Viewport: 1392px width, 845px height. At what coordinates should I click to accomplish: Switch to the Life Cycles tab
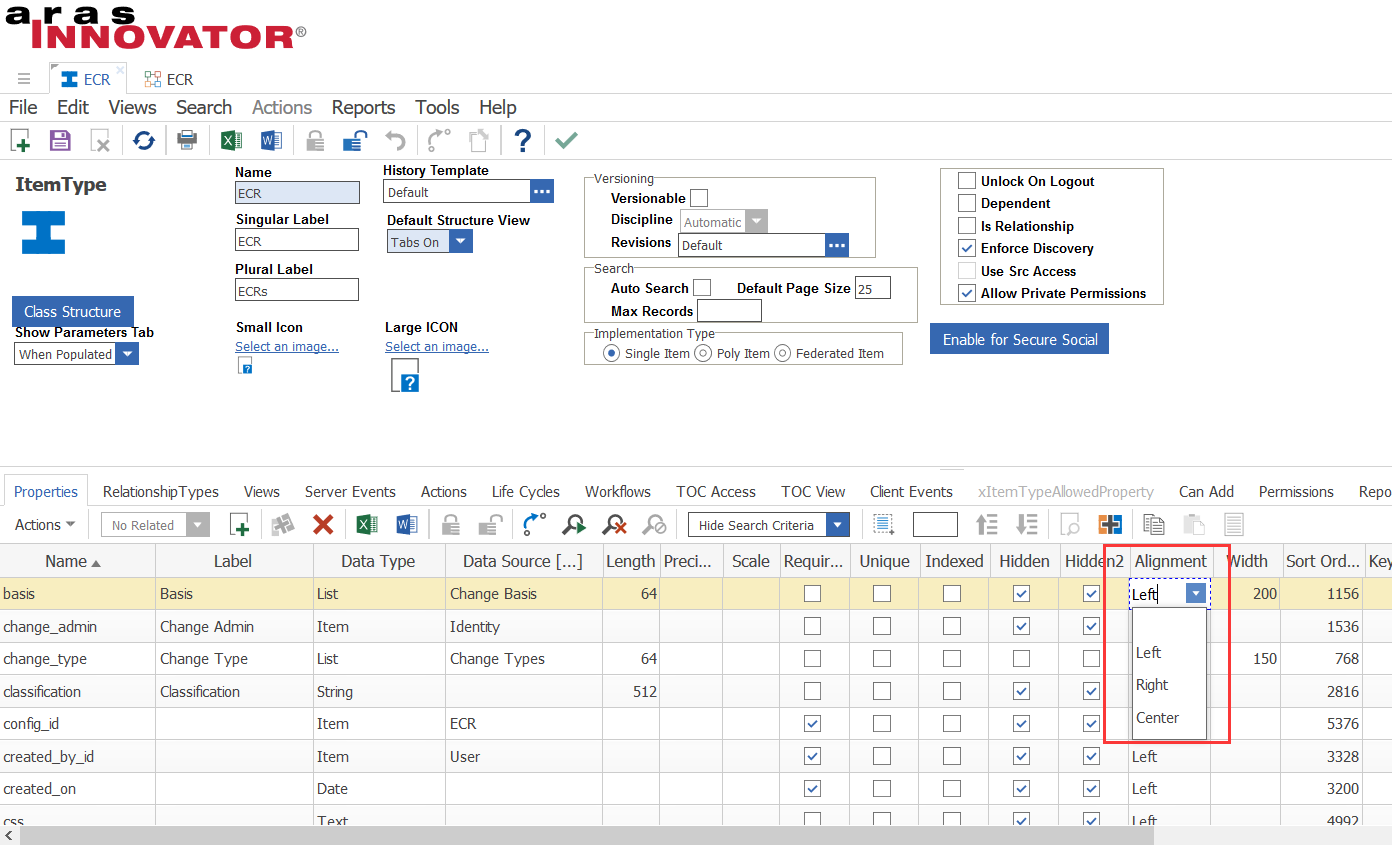coord(525,491)
